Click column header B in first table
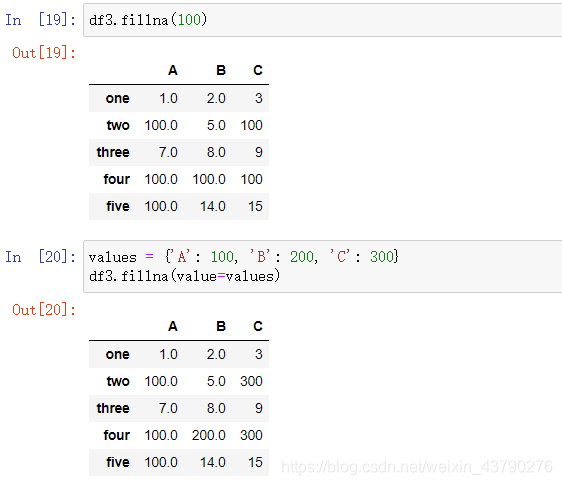 click(221, 70)
